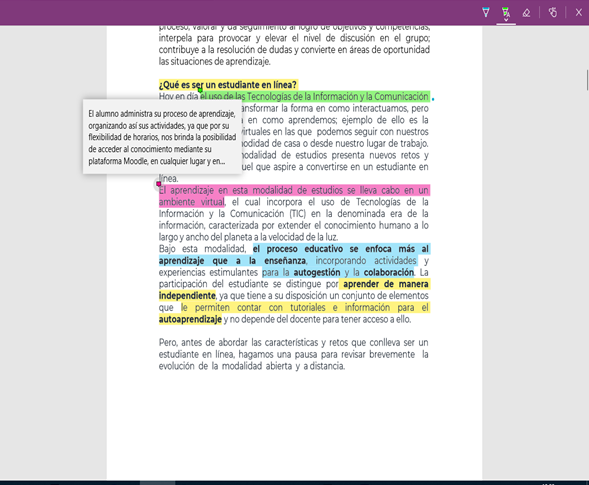Image resolution: width=589 pixels, height=485 pixels.
Task: Click the highlighted word 'autoaprendizaje'
Action: click(x=190, y=319)
